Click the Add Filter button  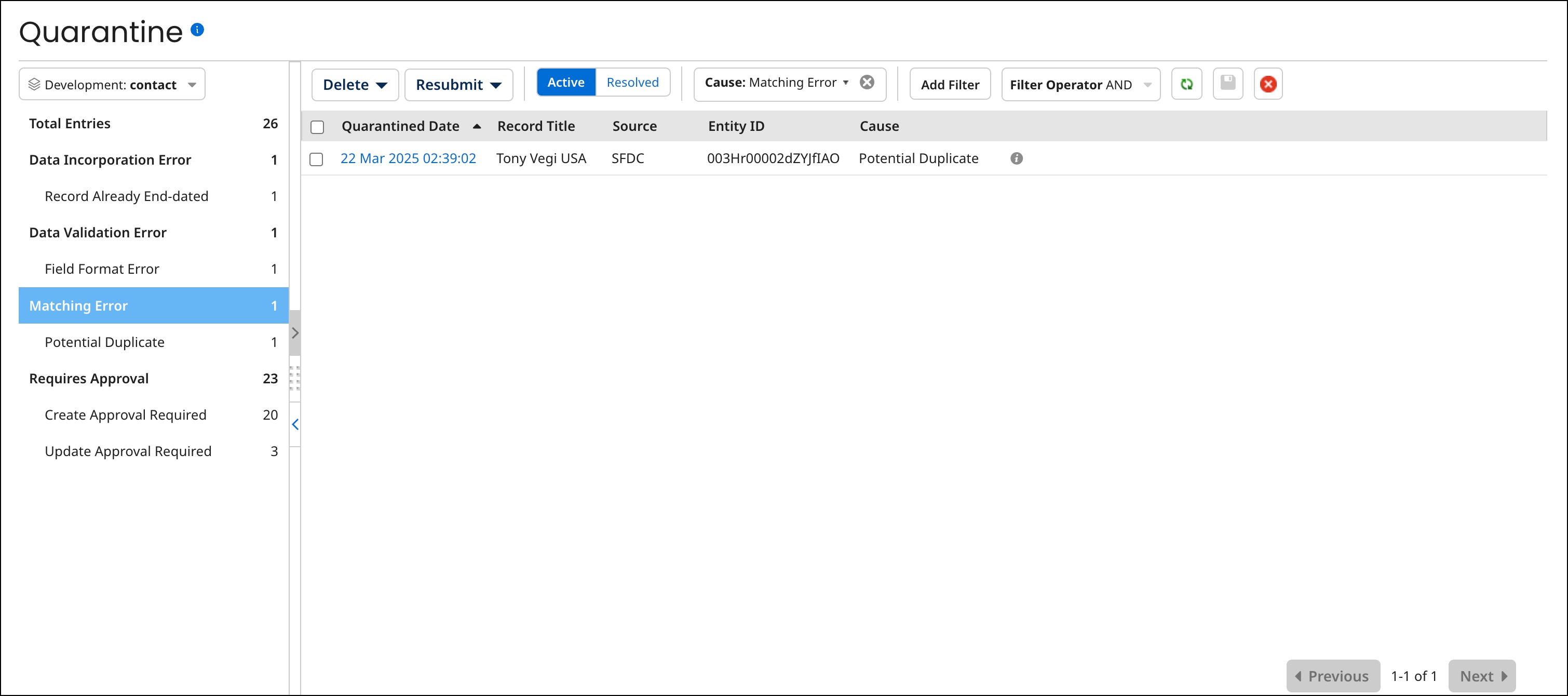coord(950,84)
